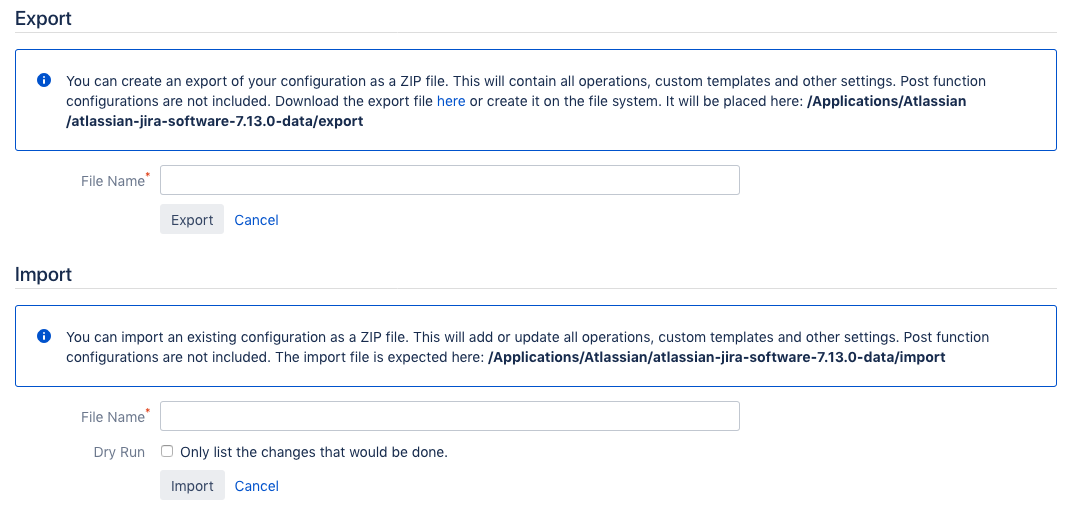Click the 'Only list the changes' checkbox label
The height and width of the screenshot is (511, 1068).
coord(314,452)
